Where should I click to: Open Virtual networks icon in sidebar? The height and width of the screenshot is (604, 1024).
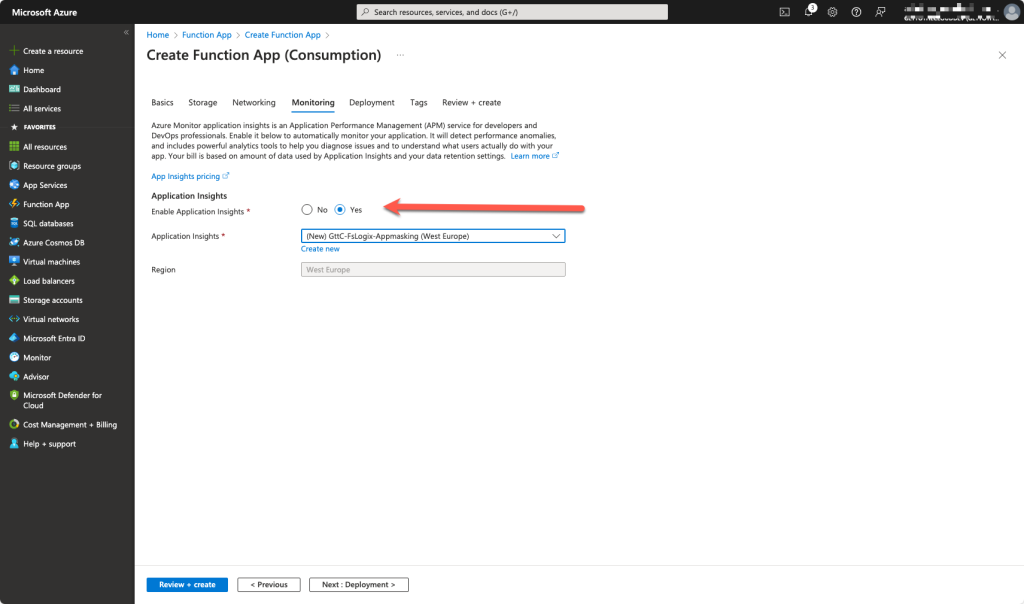(x=14, y=319)
